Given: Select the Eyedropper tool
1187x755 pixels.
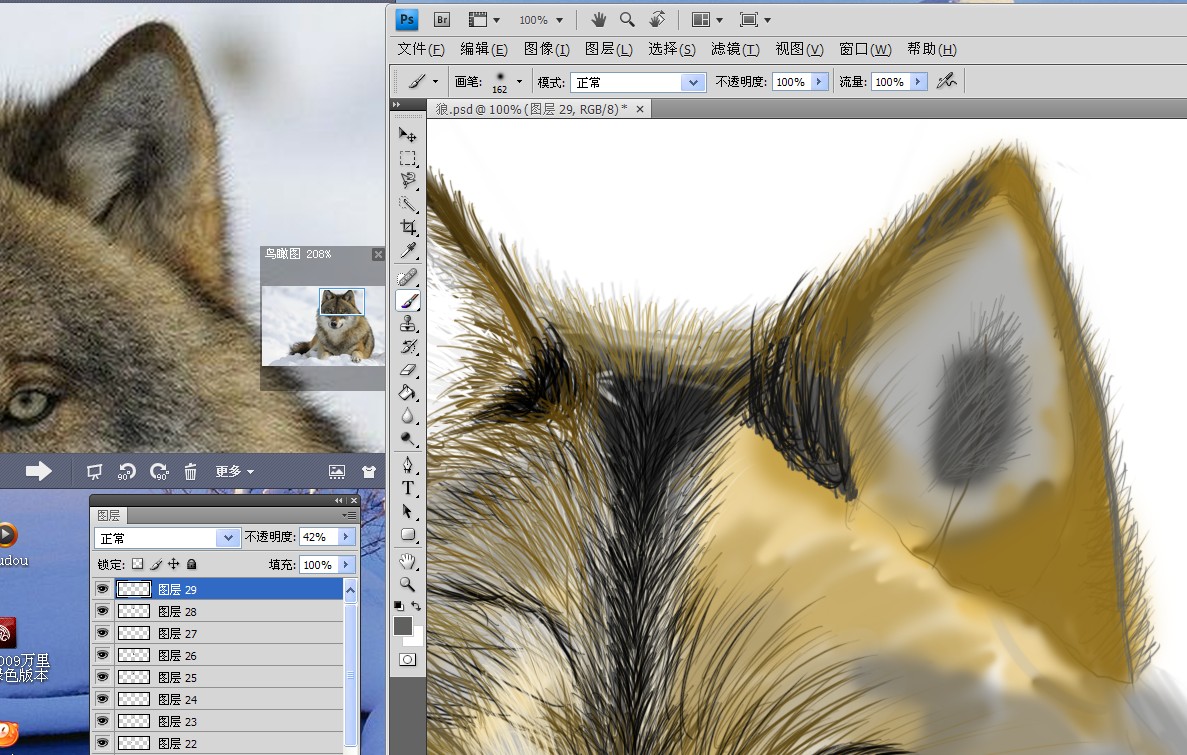Looking at the screenshot, I should (408, 252).
